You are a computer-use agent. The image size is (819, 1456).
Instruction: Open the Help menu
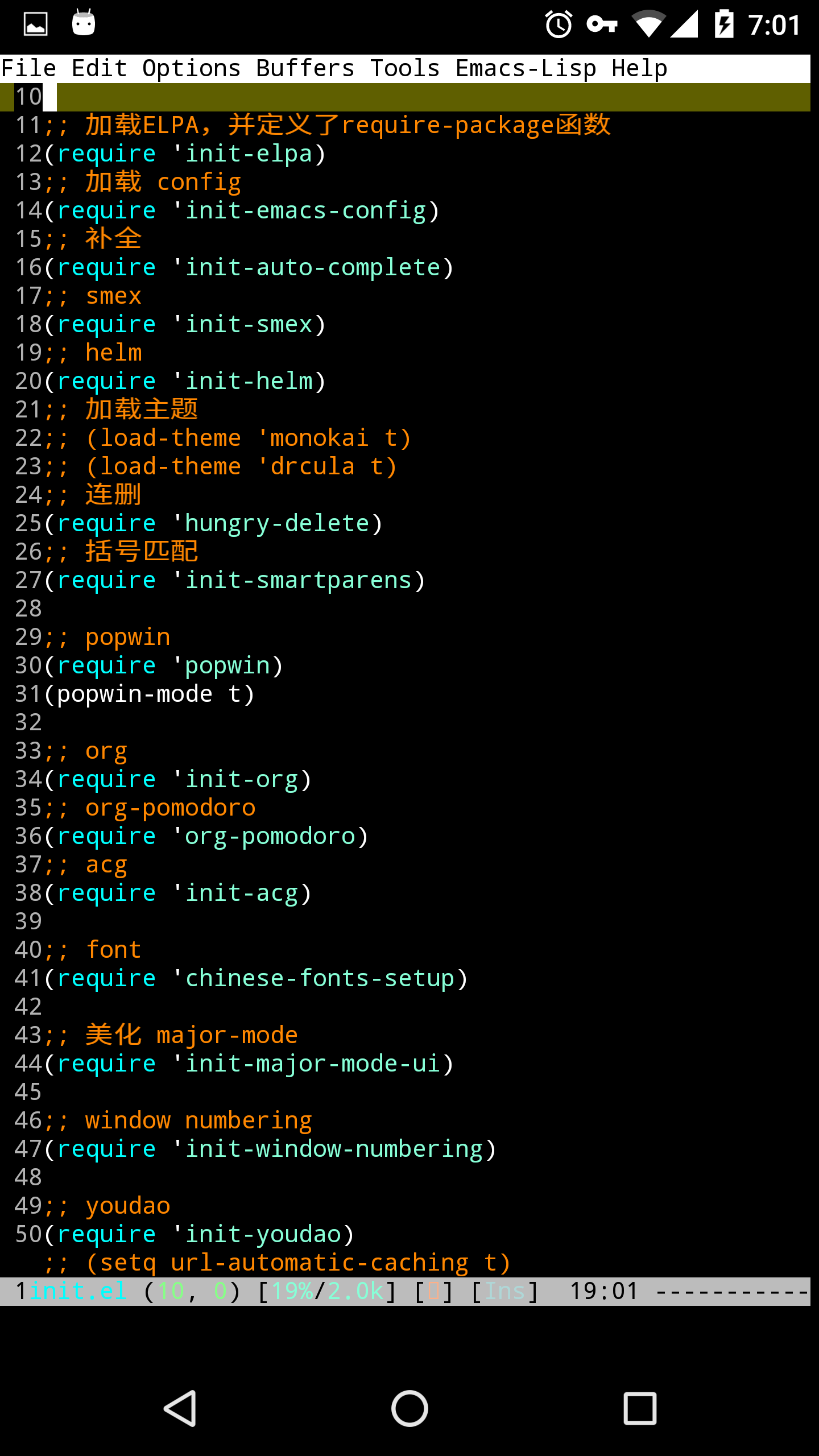point(639,68)
